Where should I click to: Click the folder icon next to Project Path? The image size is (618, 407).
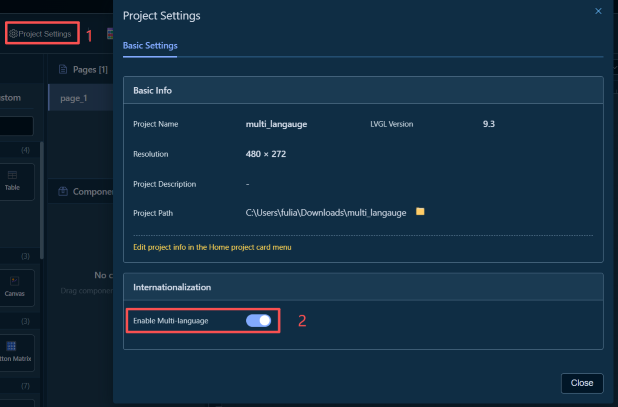pos(421,212)
